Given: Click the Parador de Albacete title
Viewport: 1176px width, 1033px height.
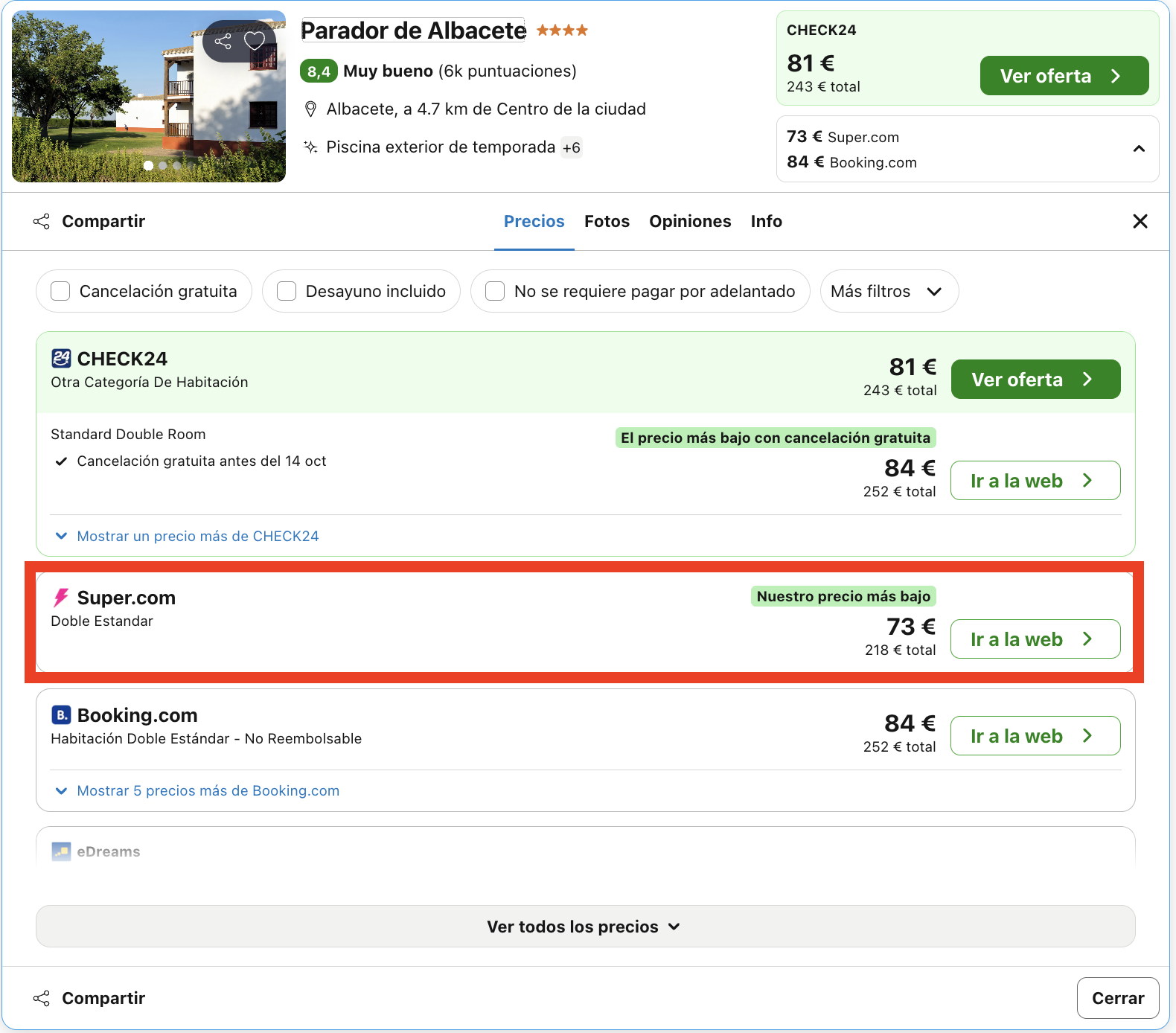Looking at the screenshot, I should pos(413,31).
